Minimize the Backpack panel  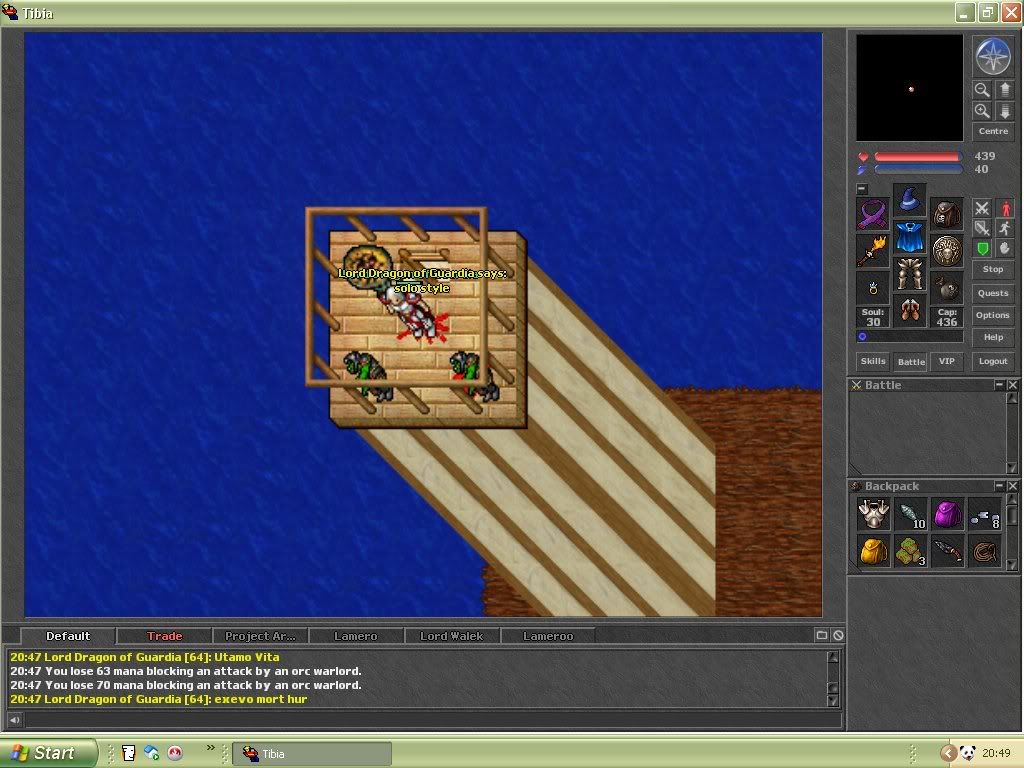tap(999, 486)
